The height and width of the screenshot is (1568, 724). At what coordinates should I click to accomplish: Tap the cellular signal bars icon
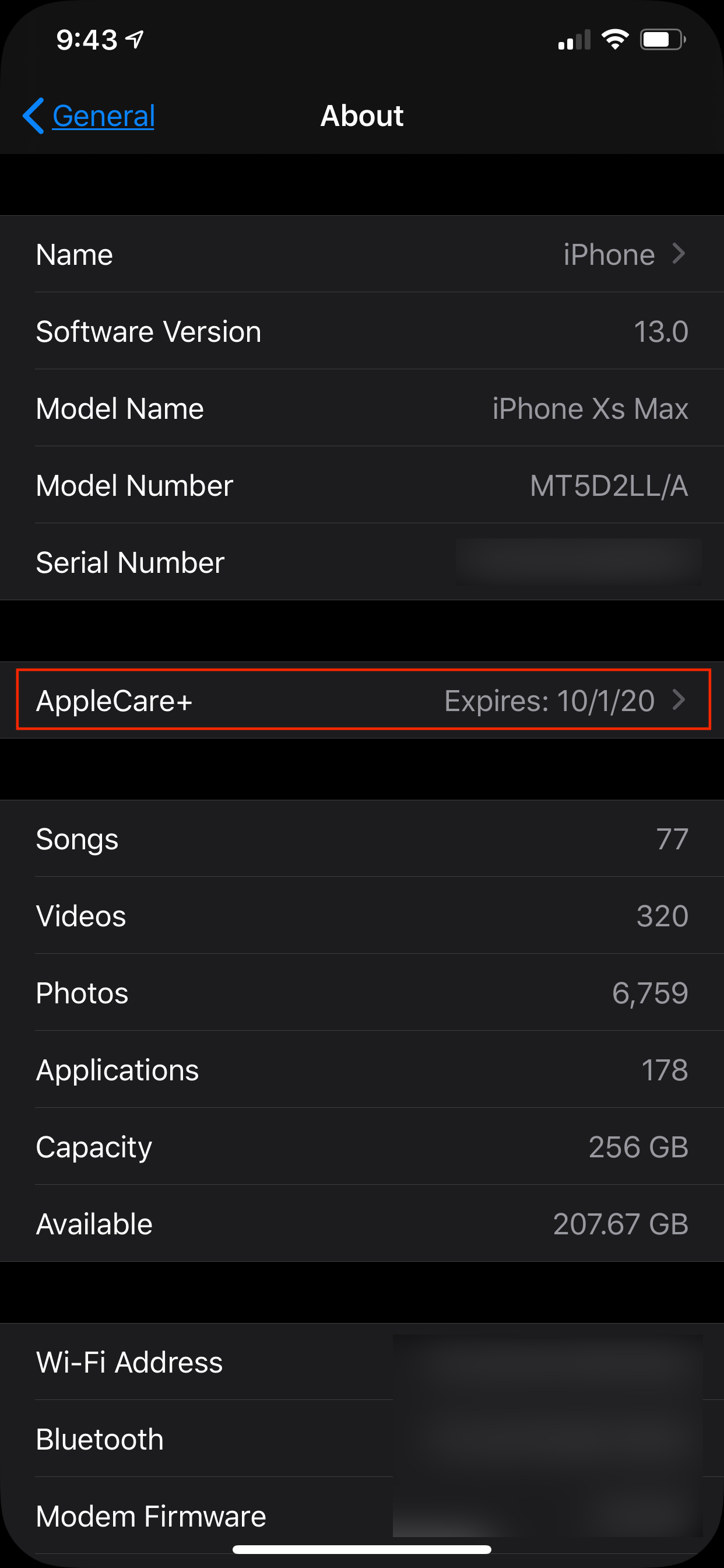574,40
